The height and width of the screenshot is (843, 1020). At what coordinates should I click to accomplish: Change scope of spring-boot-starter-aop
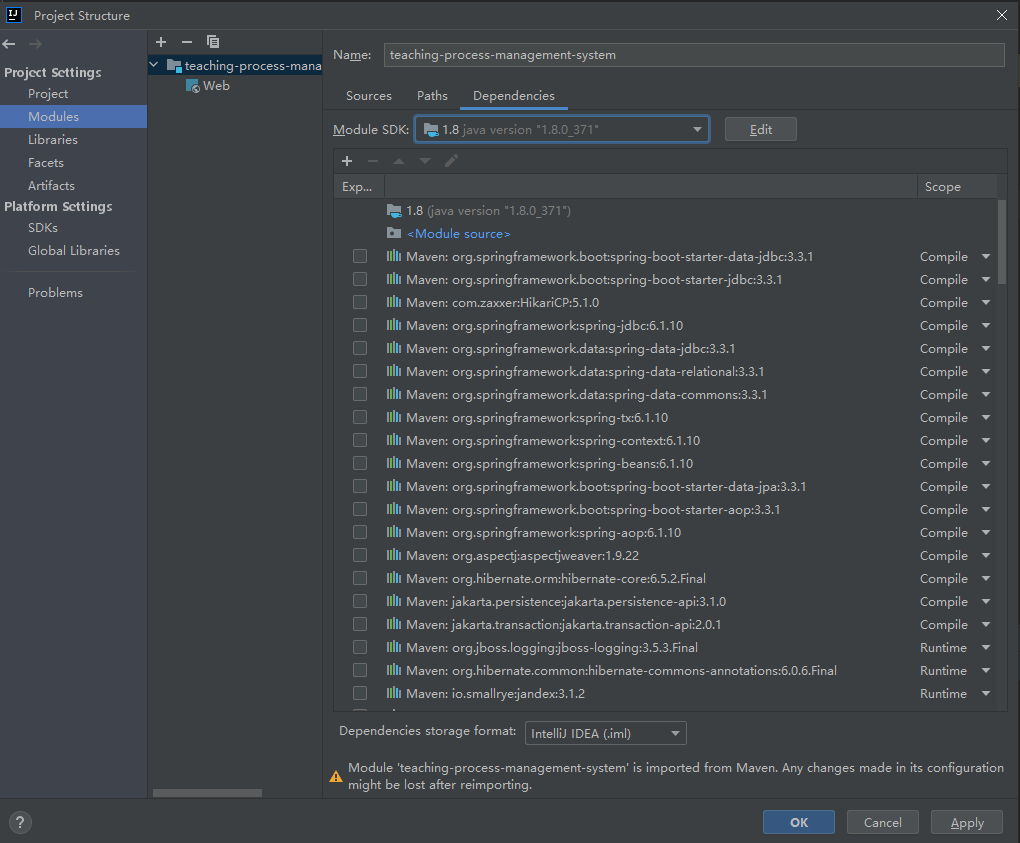point(986,509)
